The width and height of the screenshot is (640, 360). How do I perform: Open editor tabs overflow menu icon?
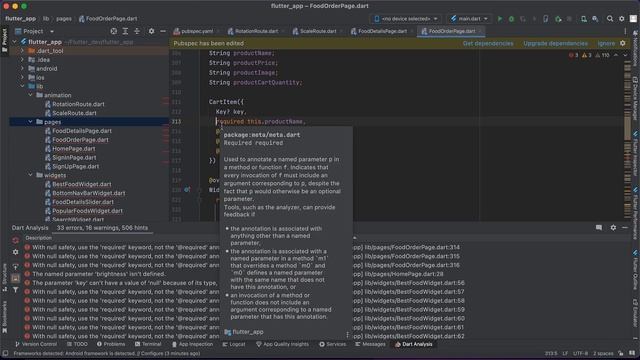point(625,31)
